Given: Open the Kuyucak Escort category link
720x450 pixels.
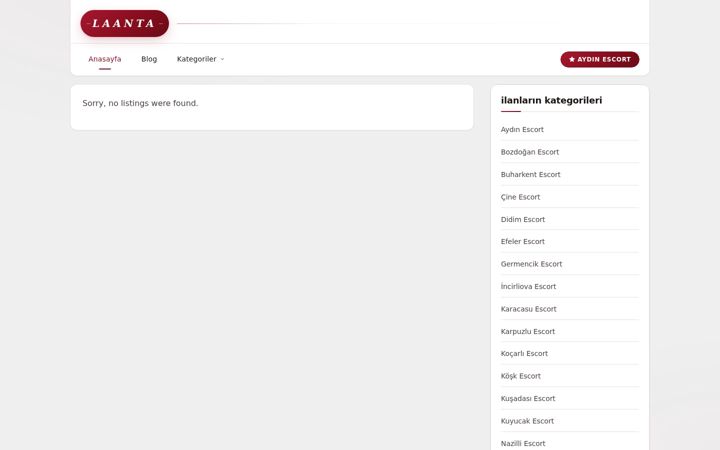Looking at the screenshot, I should [527, 421].
